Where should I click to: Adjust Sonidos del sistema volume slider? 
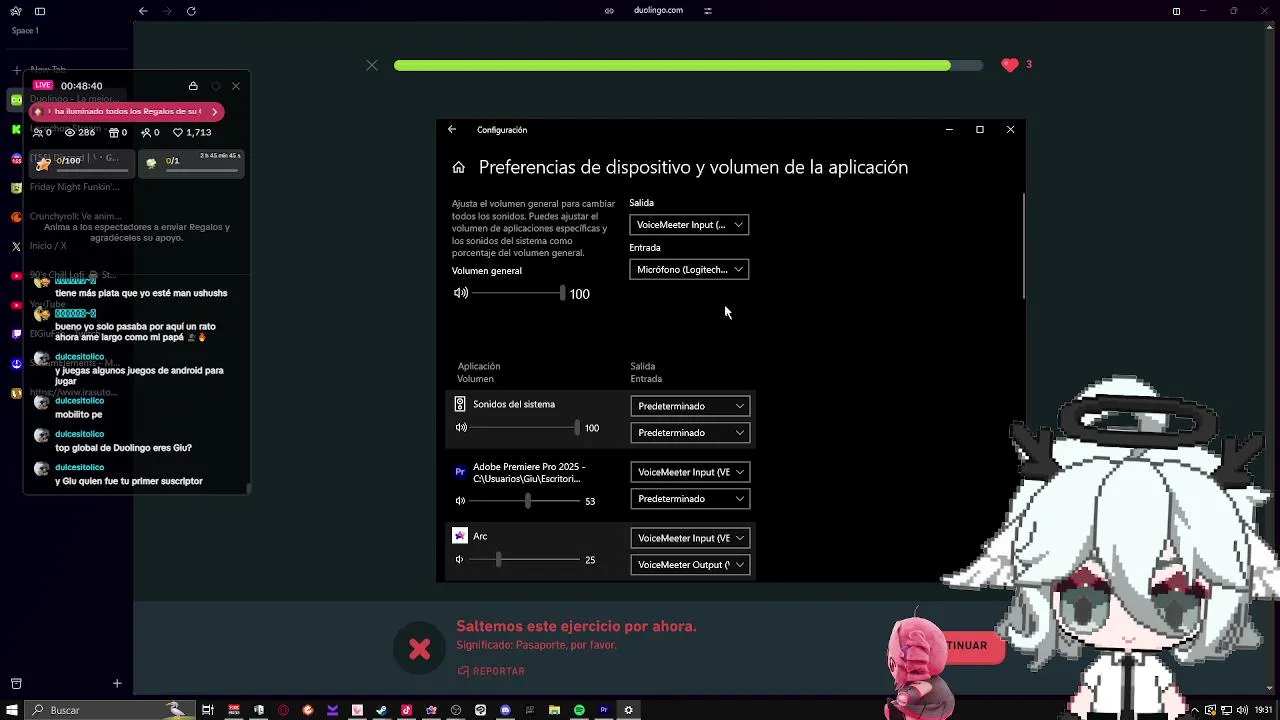point(526,428)
